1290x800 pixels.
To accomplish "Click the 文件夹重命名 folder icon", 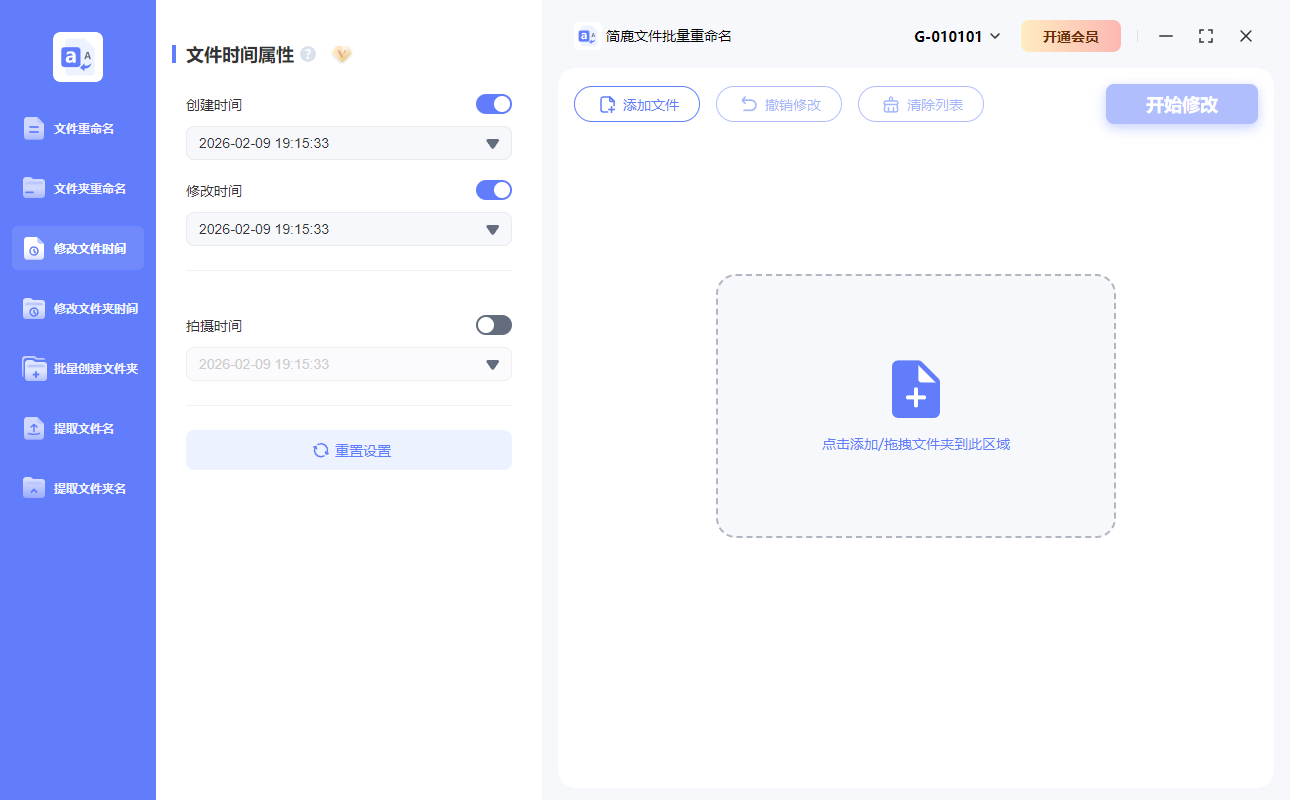I will 34,188.
